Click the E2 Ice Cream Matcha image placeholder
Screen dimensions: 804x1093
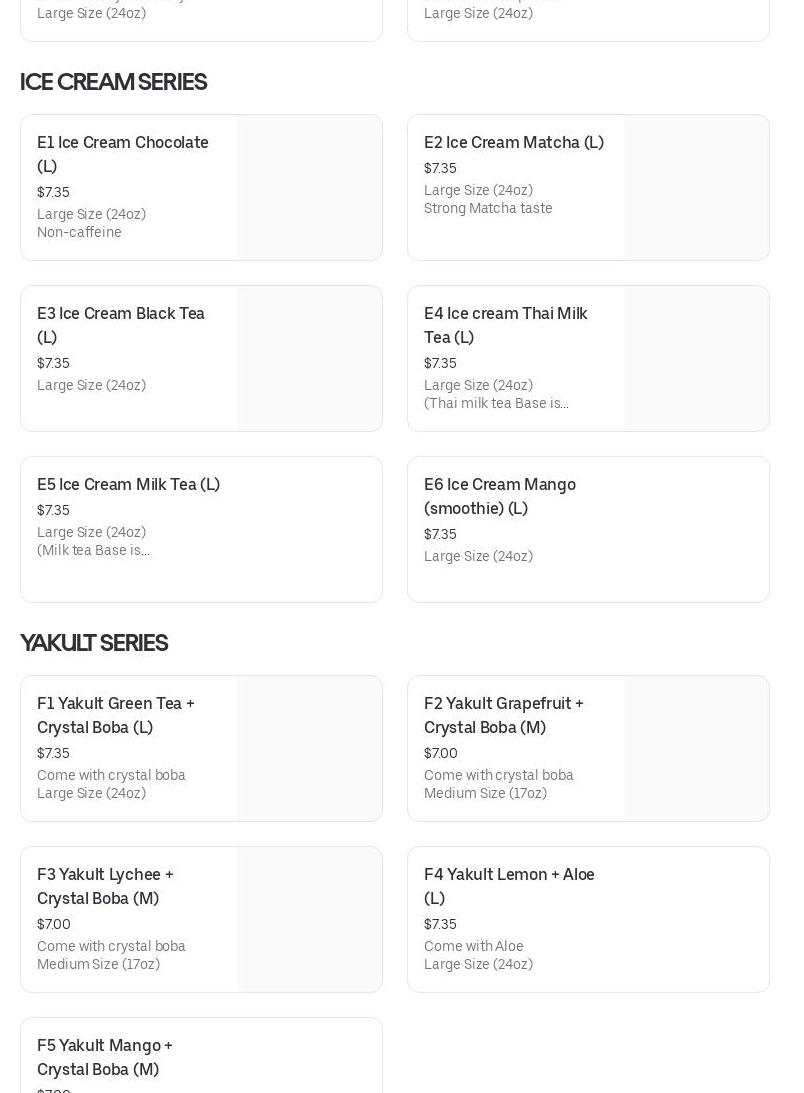696,188
